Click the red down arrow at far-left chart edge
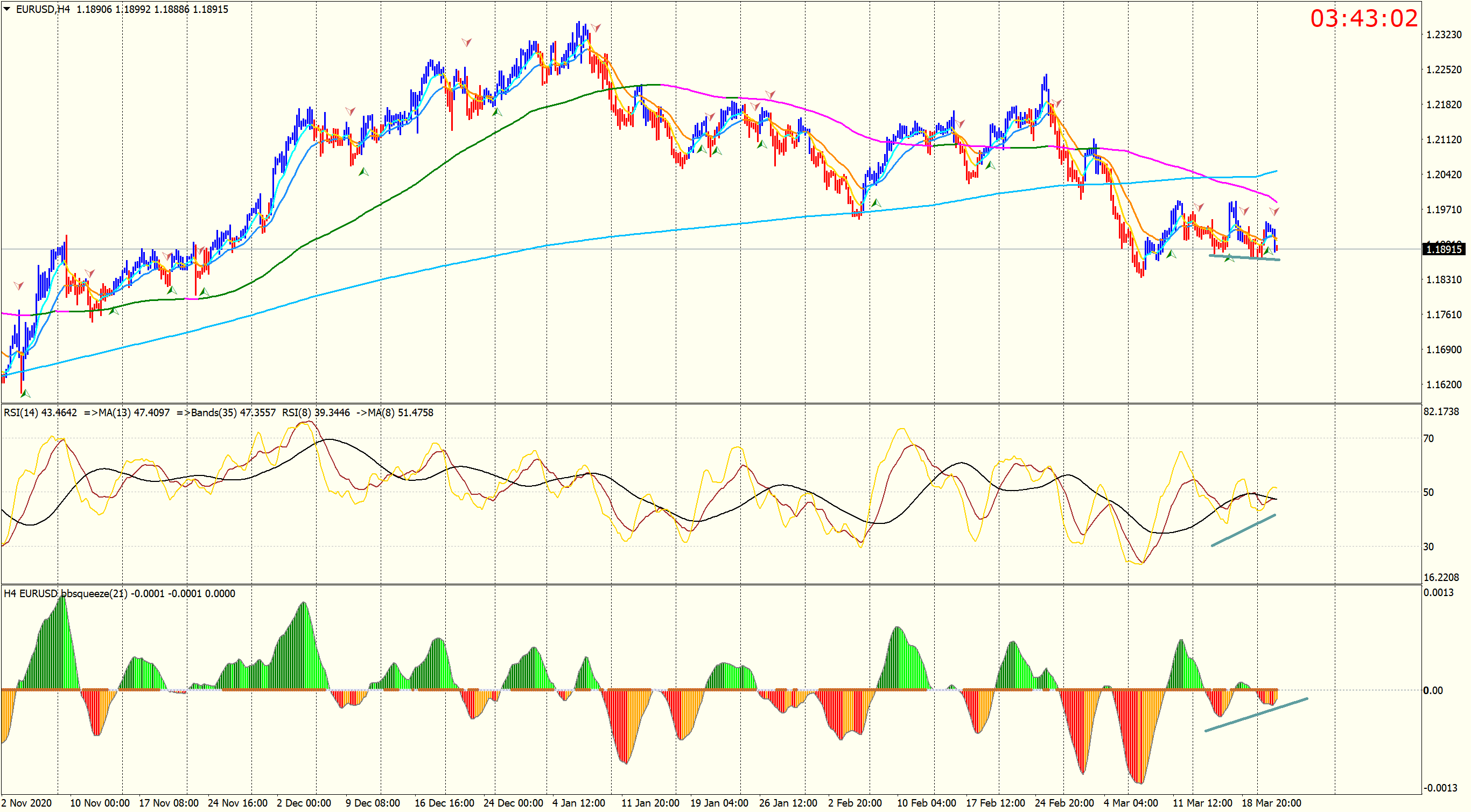1471x812 pixels. coord(18,285)
